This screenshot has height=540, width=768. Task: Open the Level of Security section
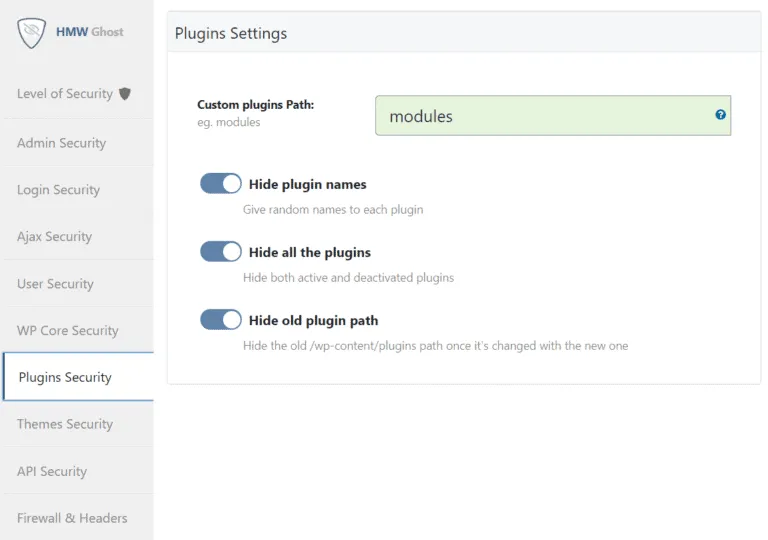65,94
